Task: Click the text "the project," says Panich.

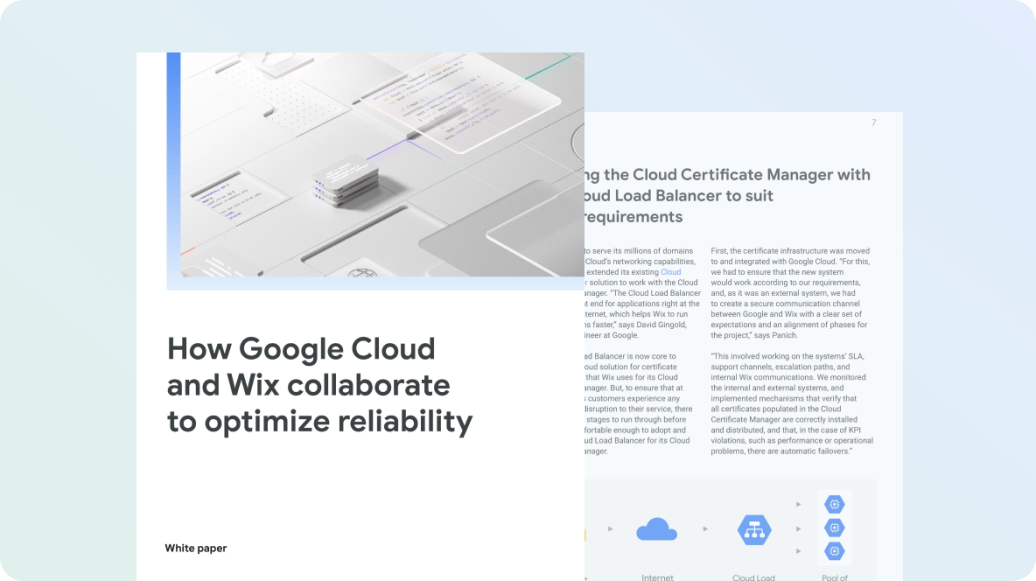Action: (754, 335)
